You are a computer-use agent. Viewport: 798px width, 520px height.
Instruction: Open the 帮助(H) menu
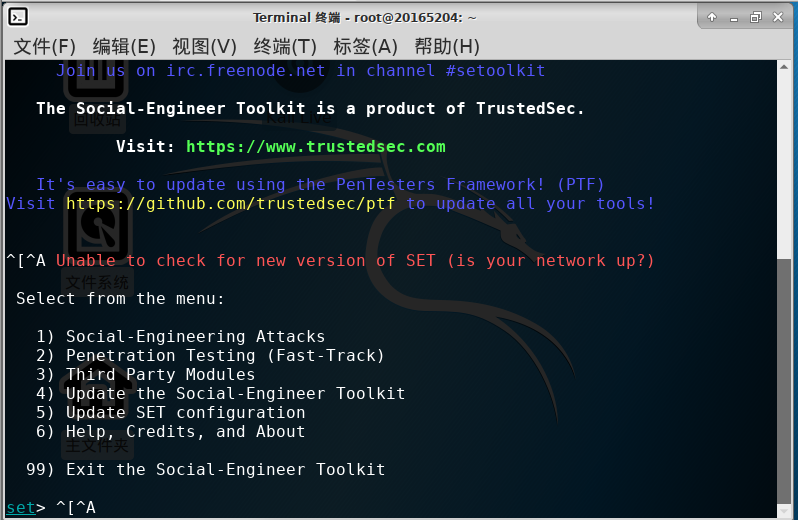point(447,46)
